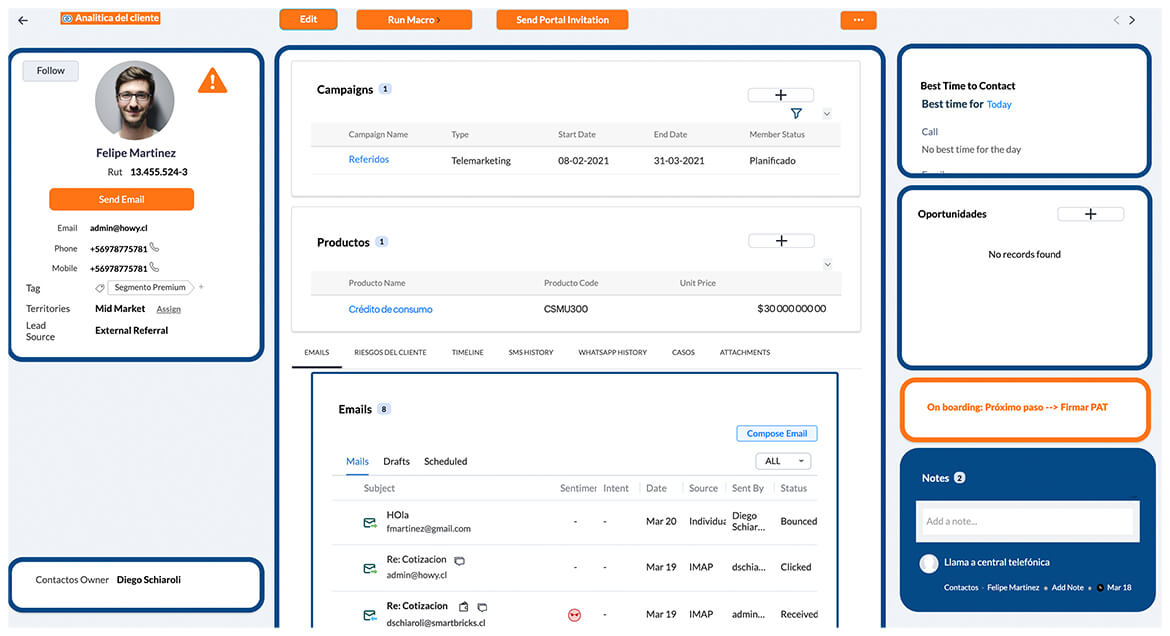
Task: Sort emails by Subject column header
Action: pyautogui.click(x=379, y=488)
